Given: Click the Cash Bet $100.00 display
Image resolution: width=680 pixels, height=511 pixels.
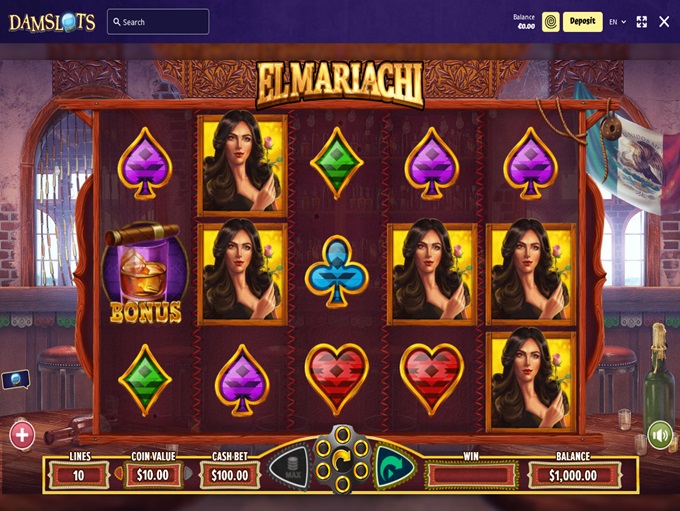Looking at the screenshot, I should (230, 475).
